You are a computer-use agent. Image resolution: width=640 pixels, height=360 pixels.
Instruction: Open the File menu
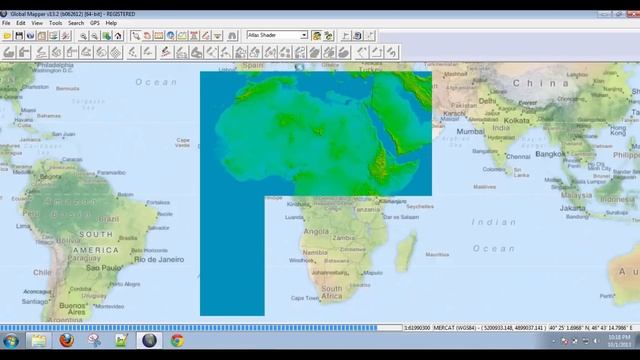pyautogui.click(x=6, y=23)
